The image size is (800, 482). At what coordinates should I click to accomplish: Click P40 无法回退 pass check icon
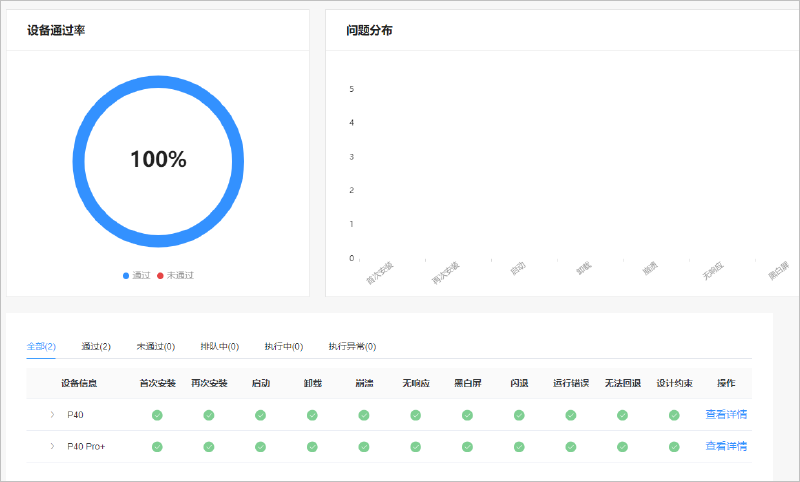(x=622, y=415)
